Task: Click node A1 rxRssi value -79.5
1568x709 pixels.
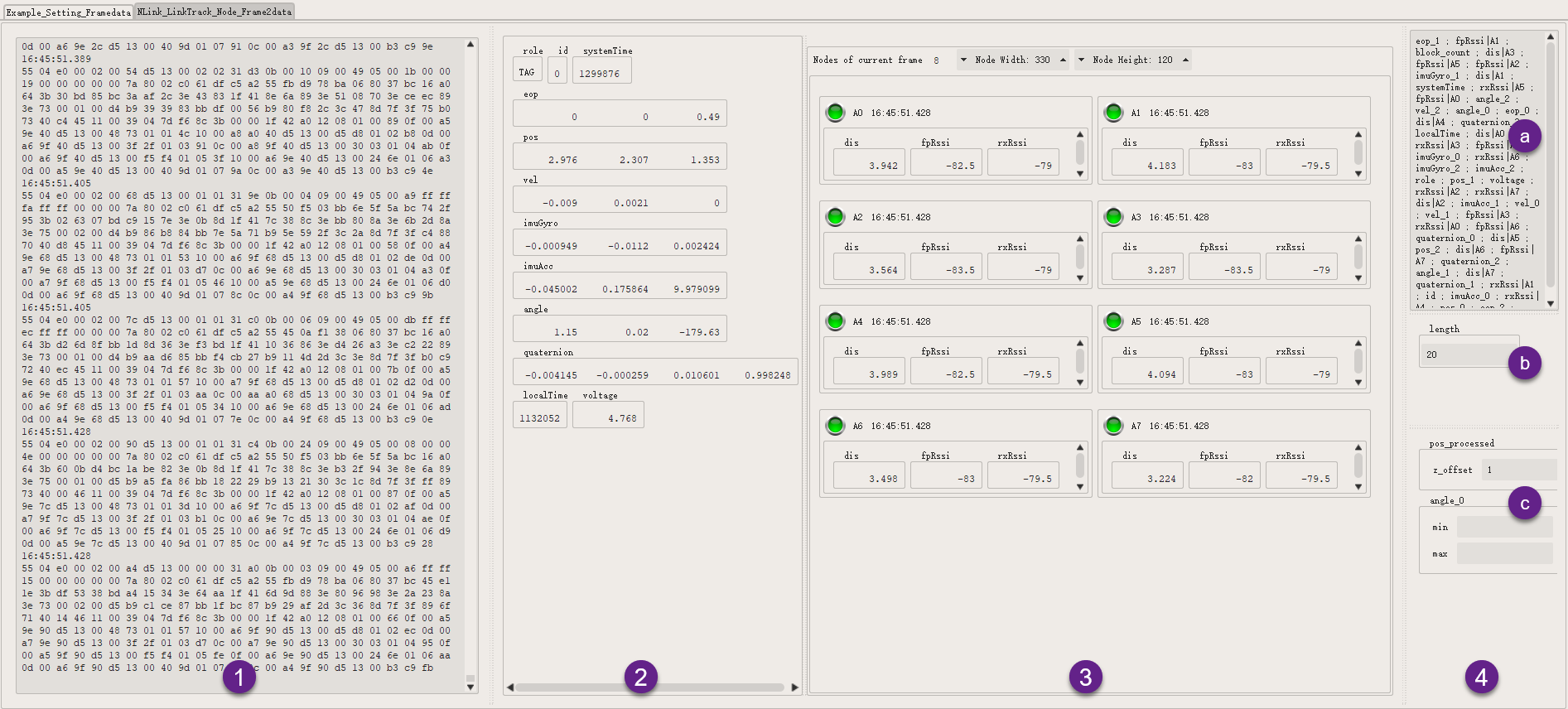Action: point(1301,163)
